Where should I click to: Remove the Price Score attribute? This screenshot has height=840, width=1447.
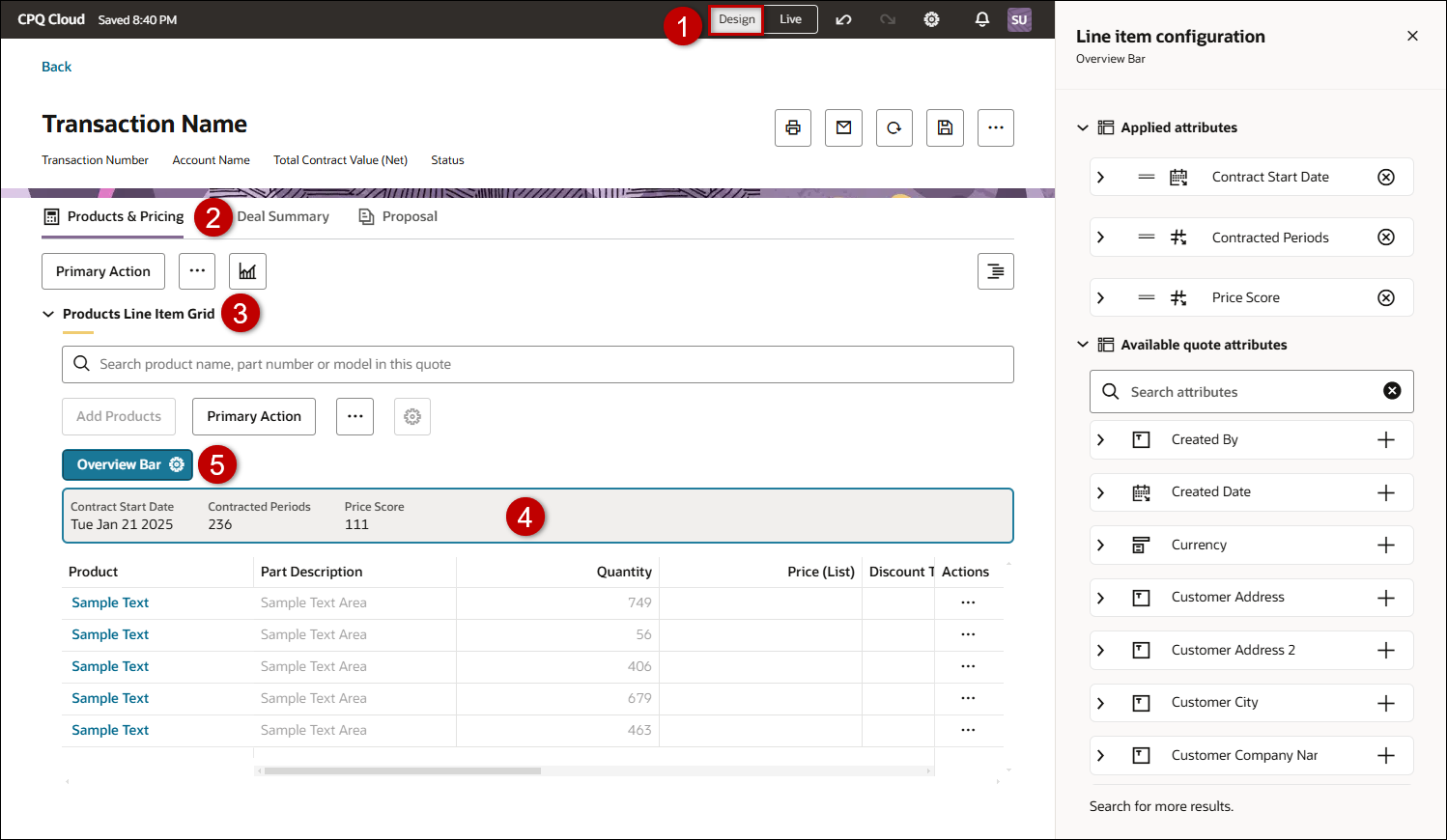pos(1386,297)
